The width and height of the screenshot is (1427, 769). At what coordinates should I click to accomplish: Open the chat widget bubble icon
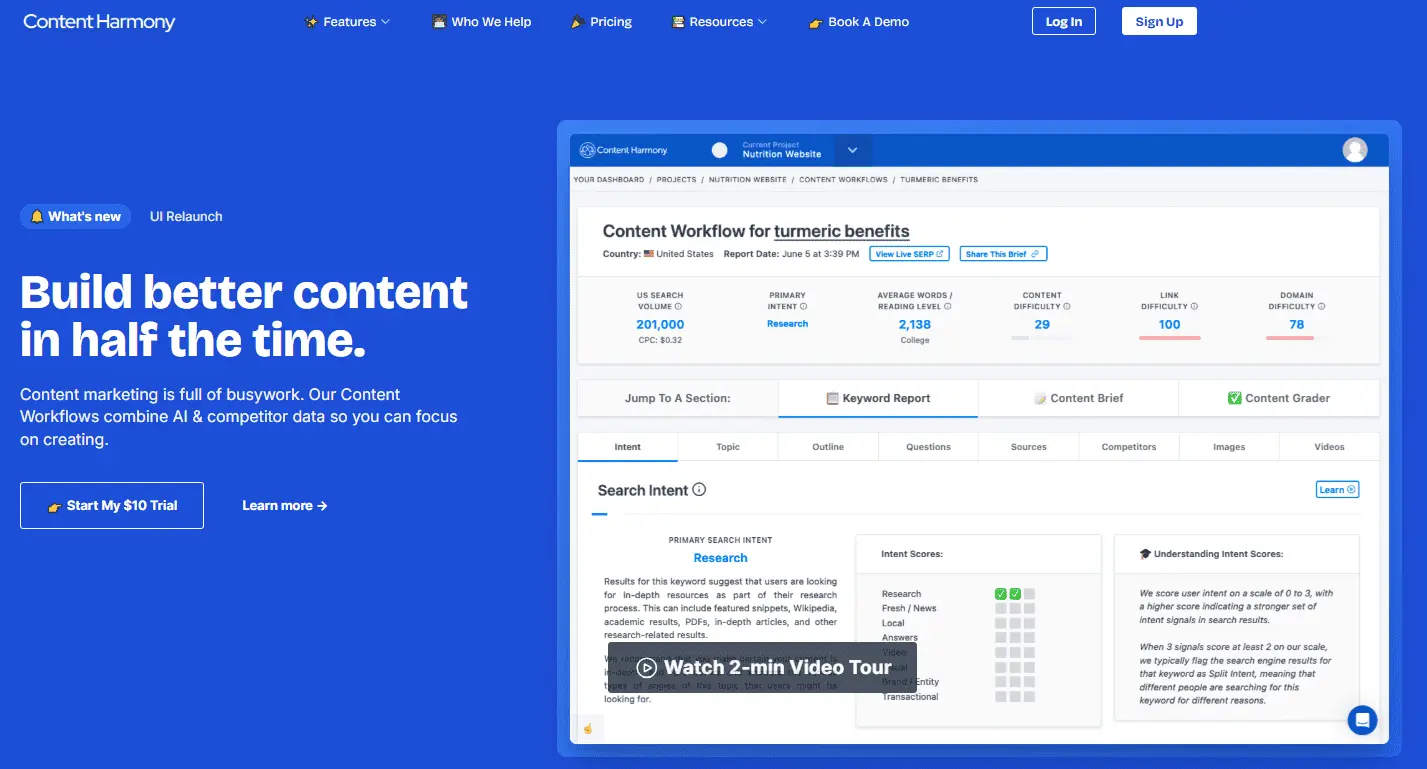1362,719
